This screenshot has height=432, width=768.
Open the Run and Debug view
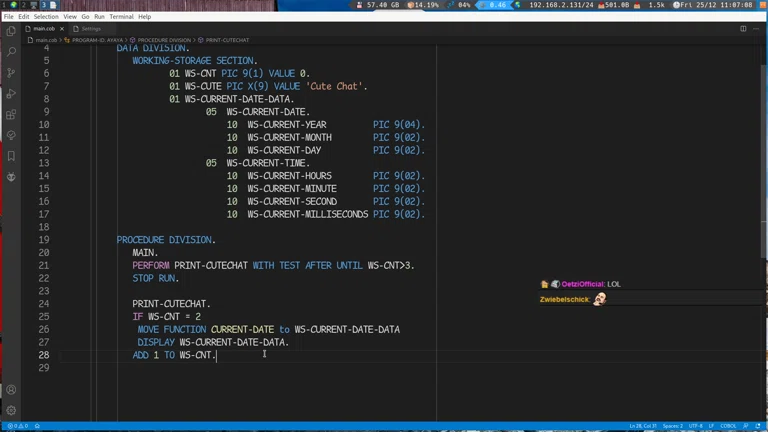coord(11,94)
